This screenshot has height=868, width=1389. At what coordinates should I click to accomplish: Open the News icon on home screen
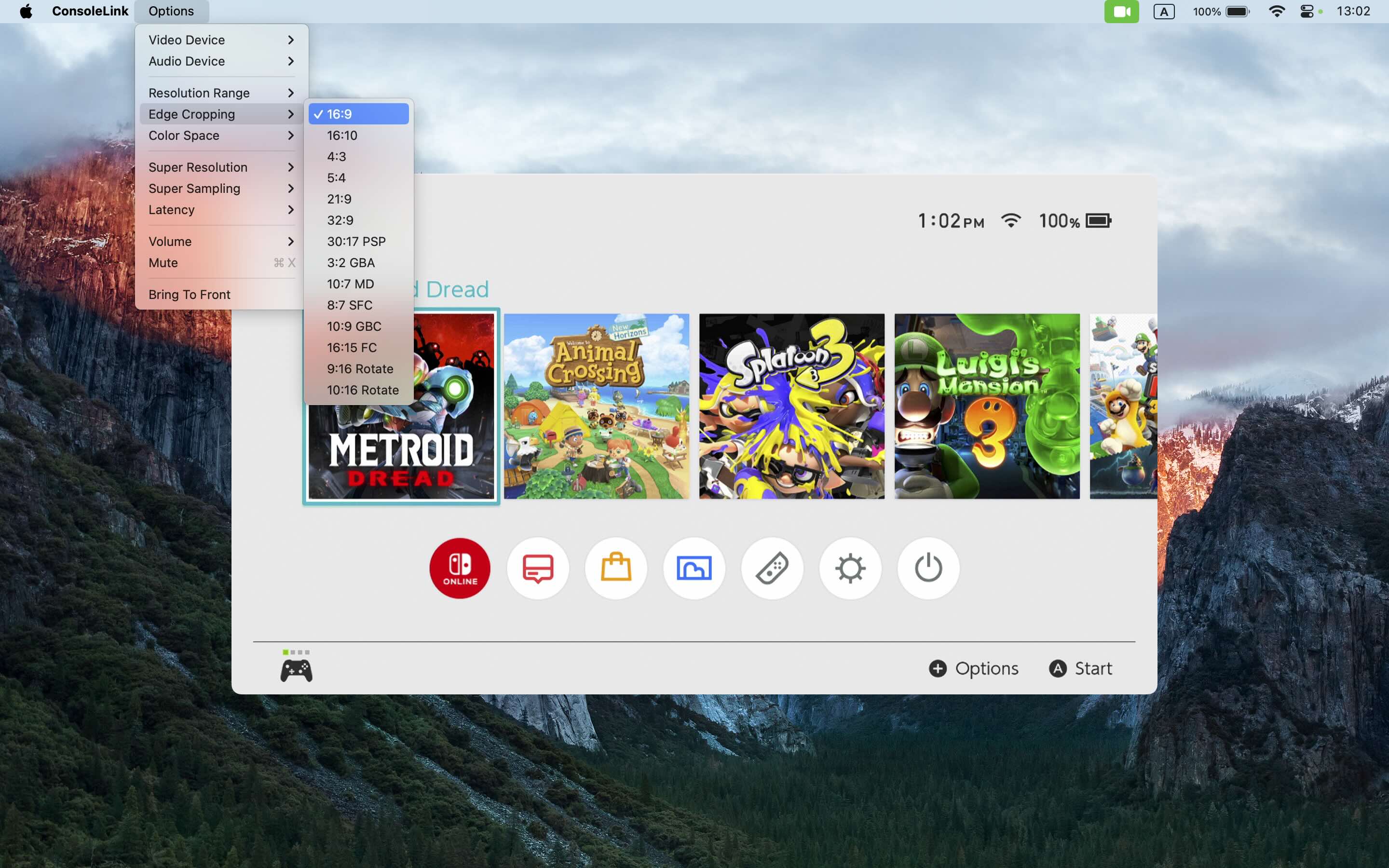(538, 568)
